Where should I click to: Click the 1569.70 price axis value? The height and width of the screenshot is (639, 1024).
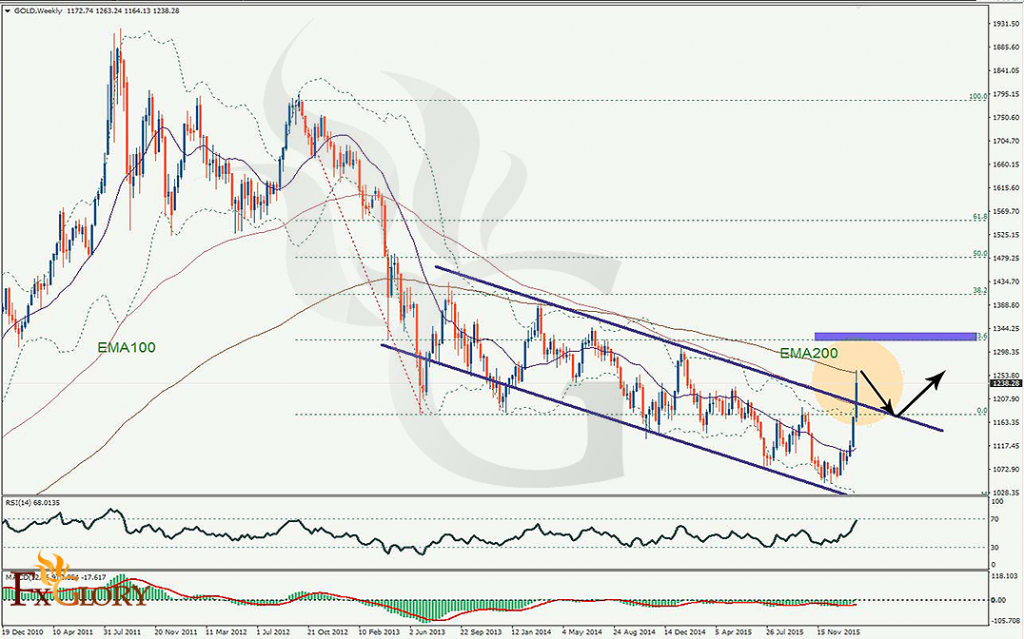[1006, 212]
